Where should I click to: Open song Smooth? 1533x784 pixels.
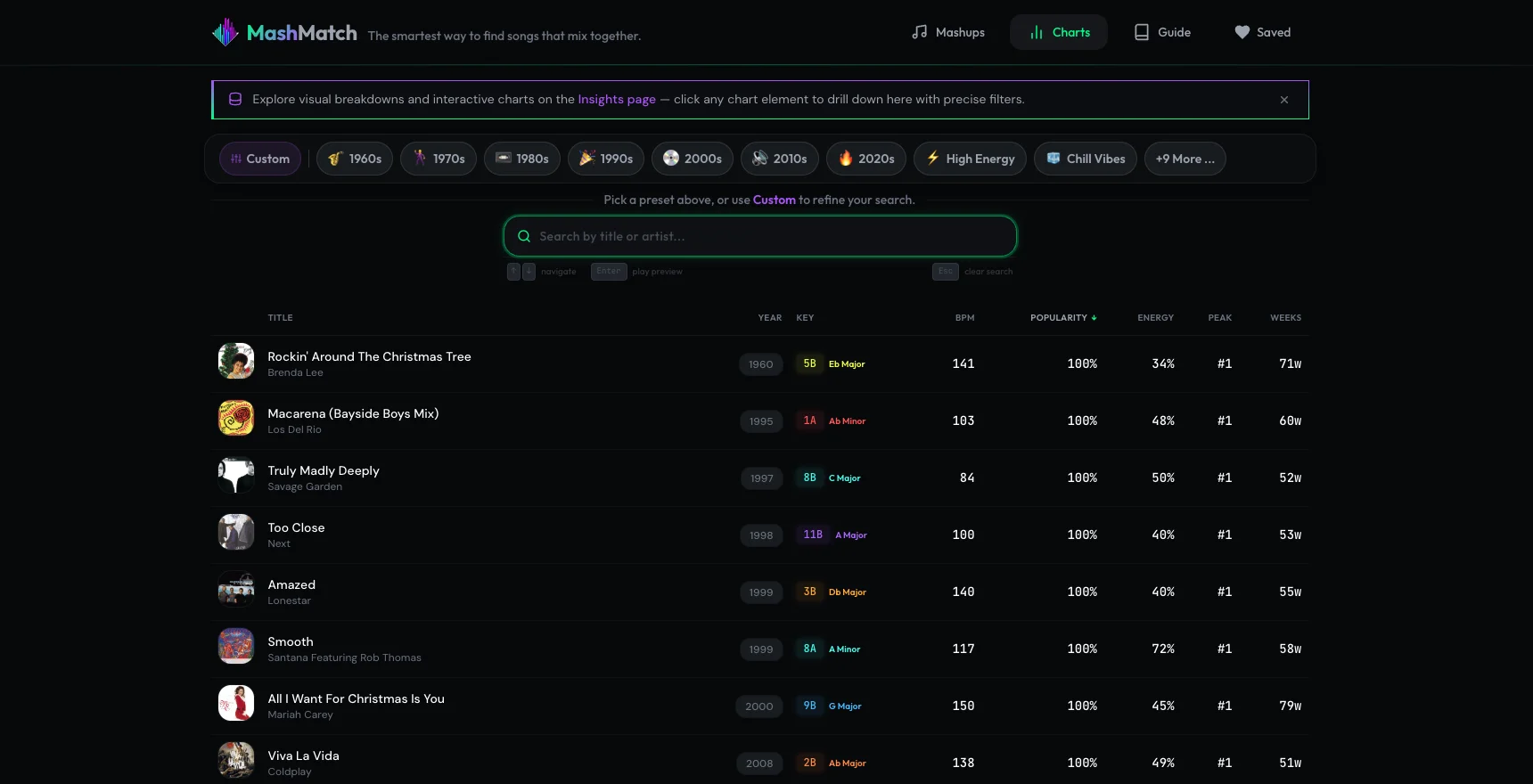291,641
